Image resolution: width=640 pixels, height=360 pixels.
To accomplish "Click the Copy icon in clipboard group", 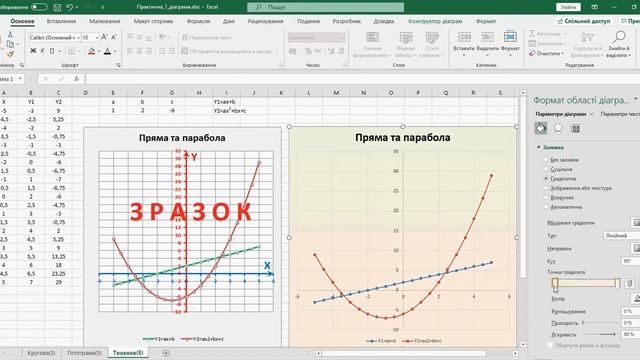I will 10,44.
